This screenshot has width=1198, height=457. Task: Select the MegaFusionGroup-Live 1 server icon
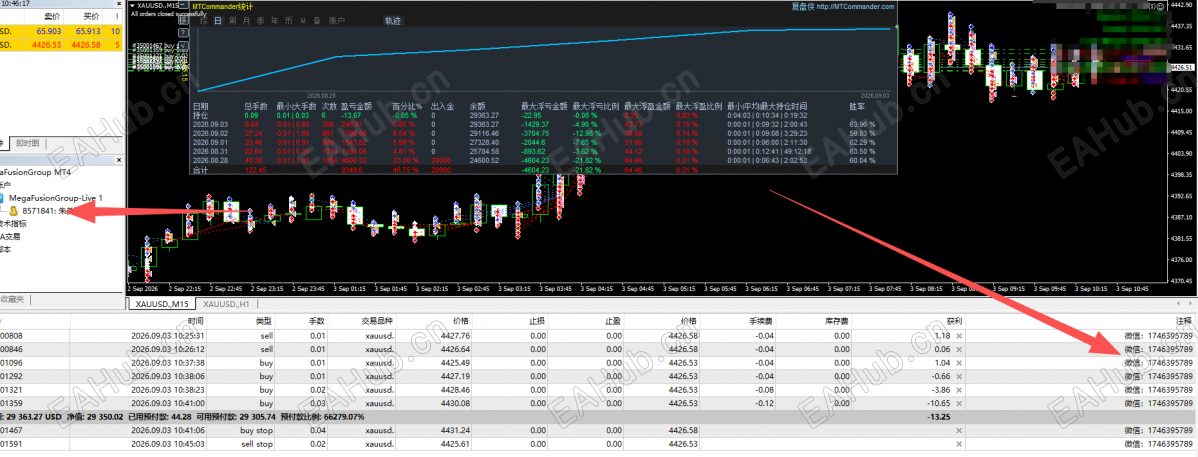(x=2, y=198)
